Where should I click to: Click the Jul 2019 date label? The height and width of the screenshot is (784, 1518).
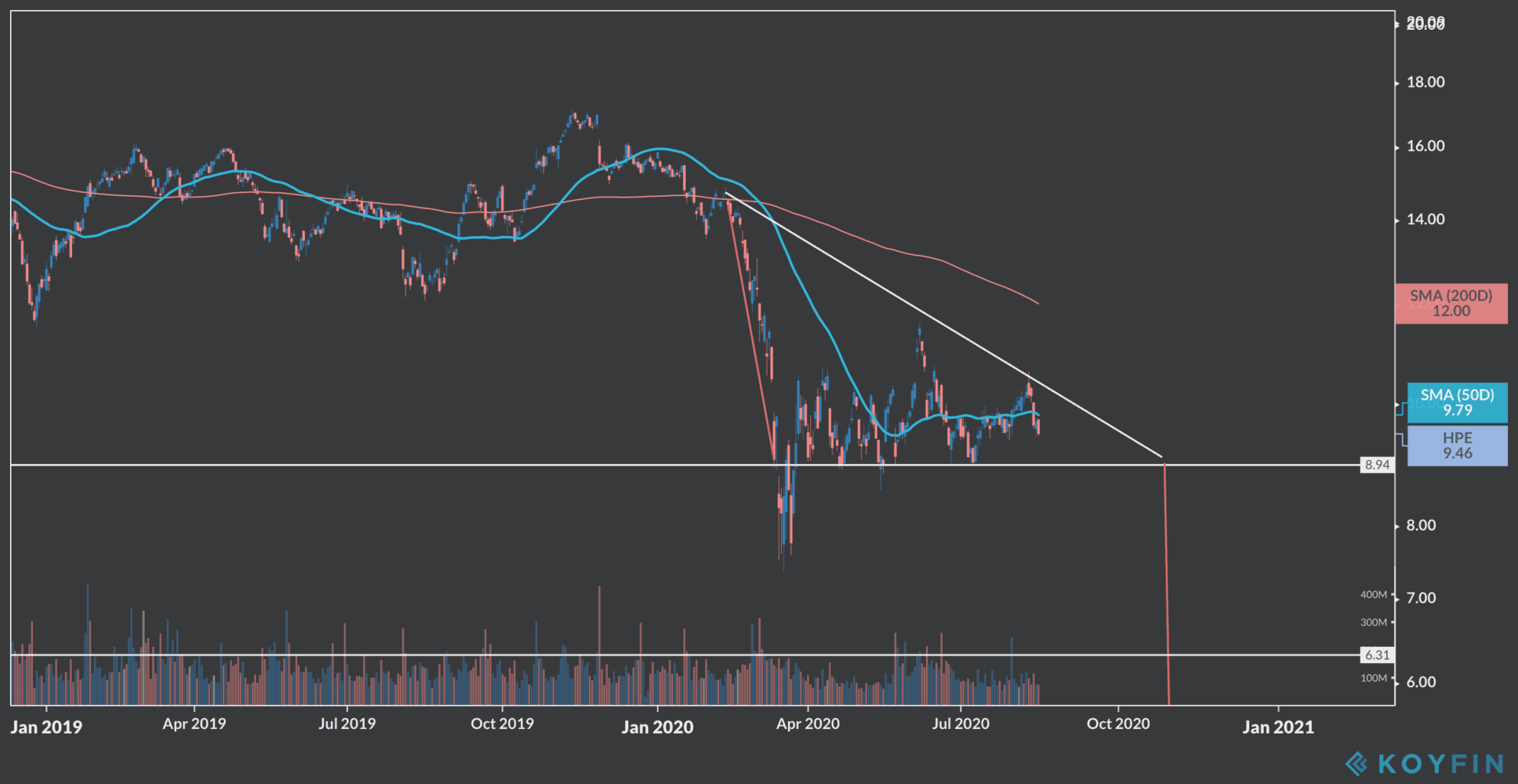tap(347, 724)
